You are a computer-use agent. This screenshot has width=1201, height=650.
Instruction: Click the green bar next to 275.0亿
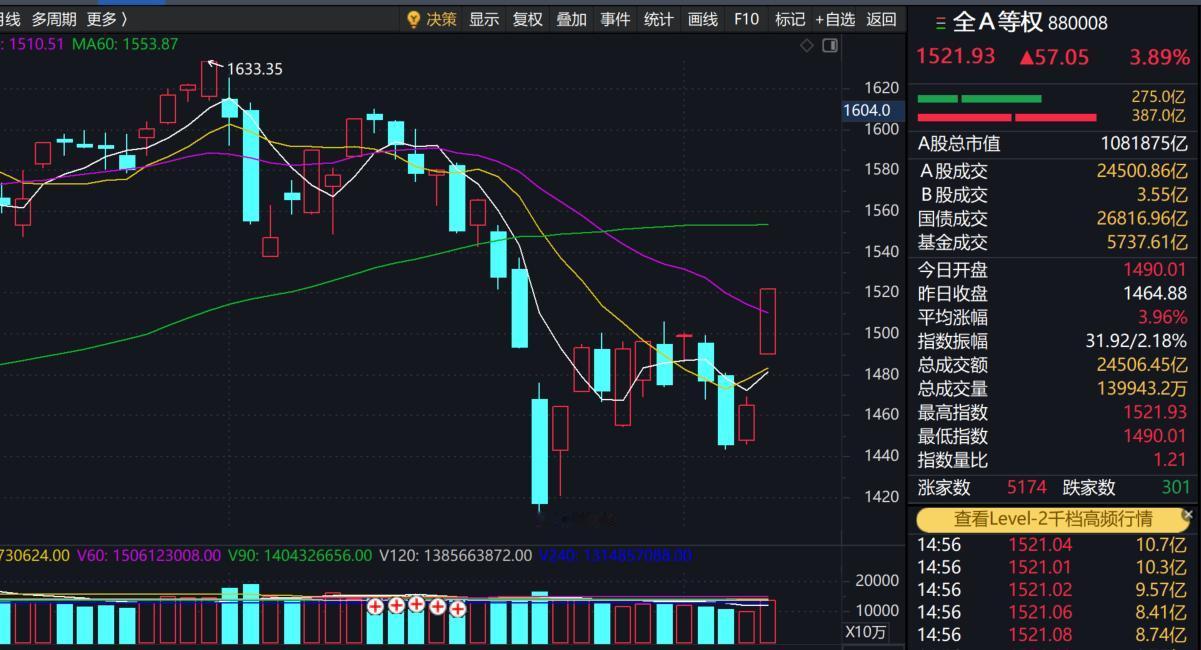pyautogui.click(x=979, y=98)
